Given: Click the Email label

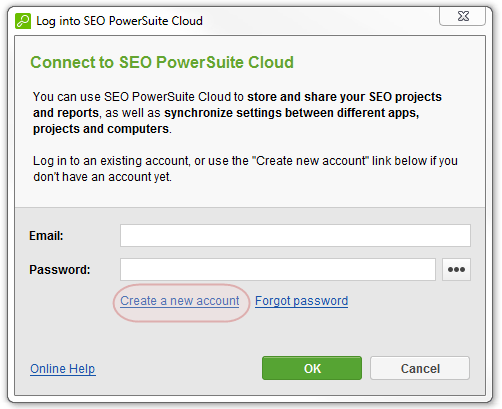Looking at the screenshot, I should coord(46,236).
